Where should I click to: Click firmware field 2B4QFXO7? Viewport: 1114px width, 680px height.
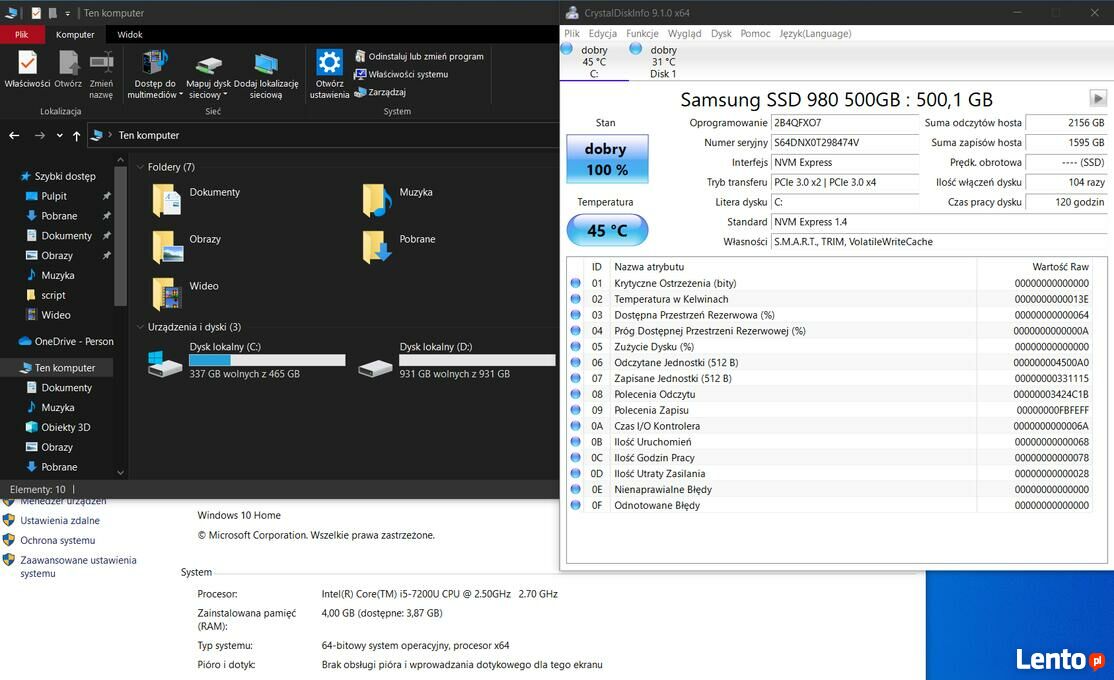(x=845, y=123)
